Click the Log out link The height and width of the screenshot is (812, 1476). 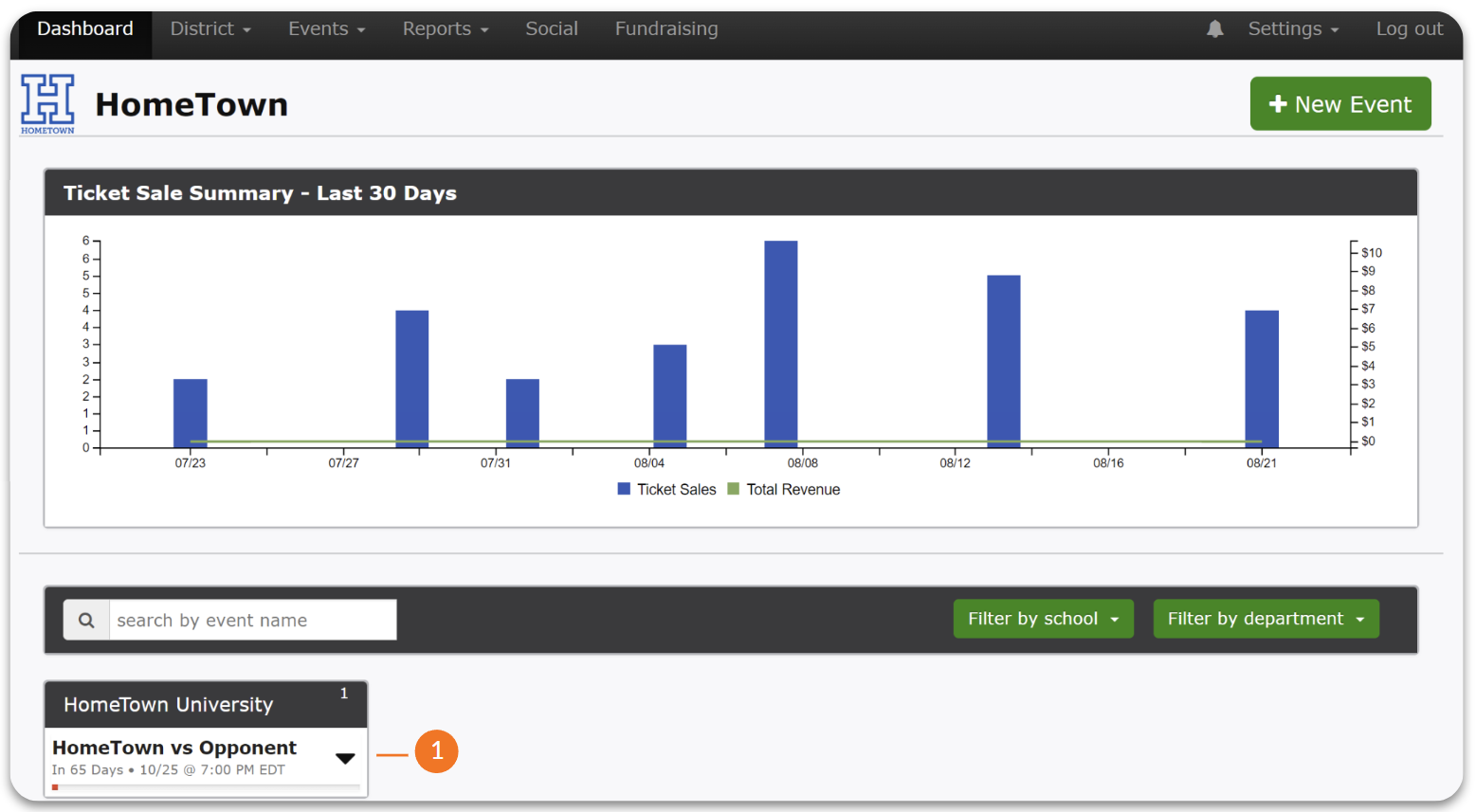1409,29
